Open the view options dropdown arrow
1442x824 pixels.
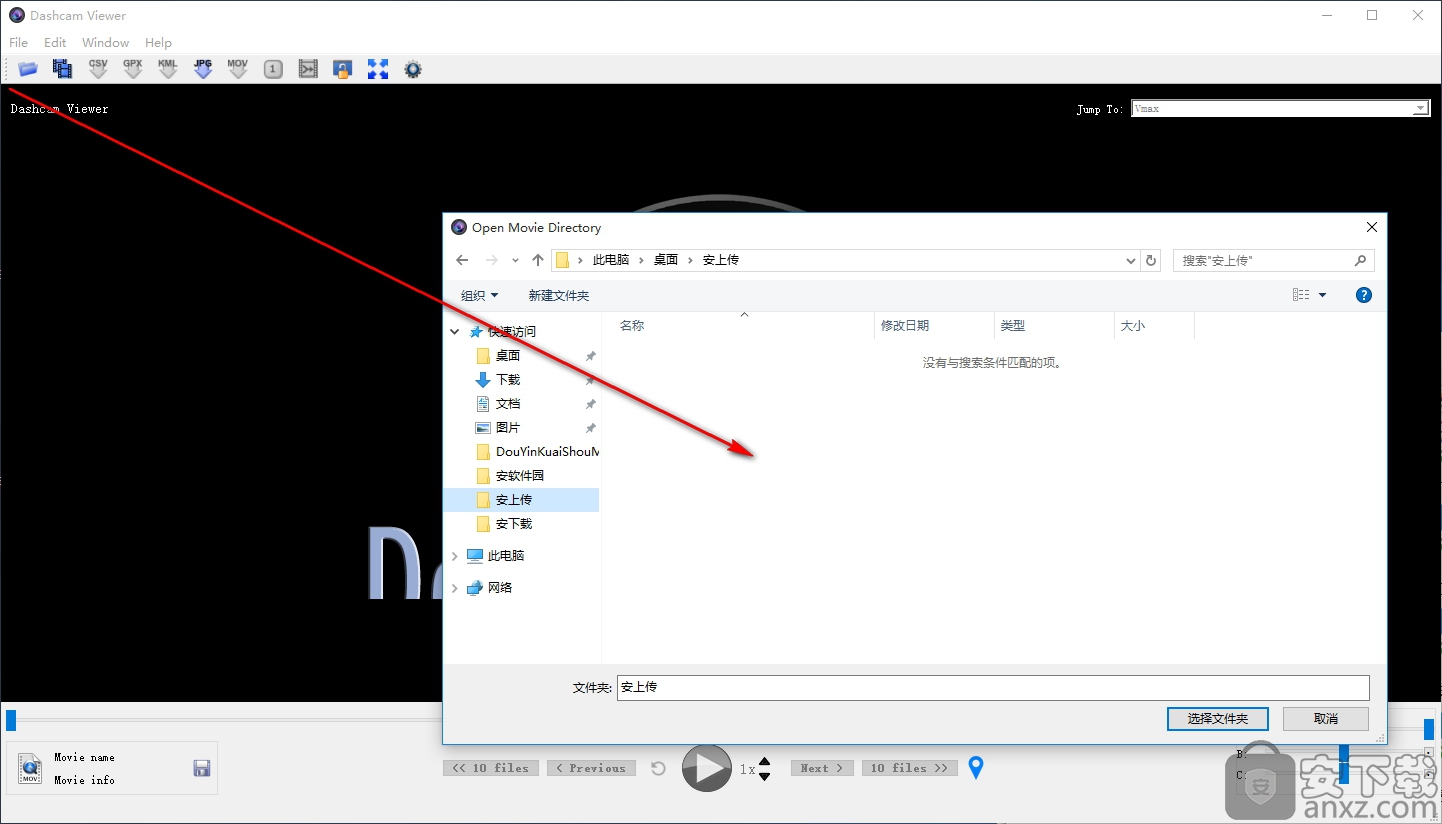1322,295
